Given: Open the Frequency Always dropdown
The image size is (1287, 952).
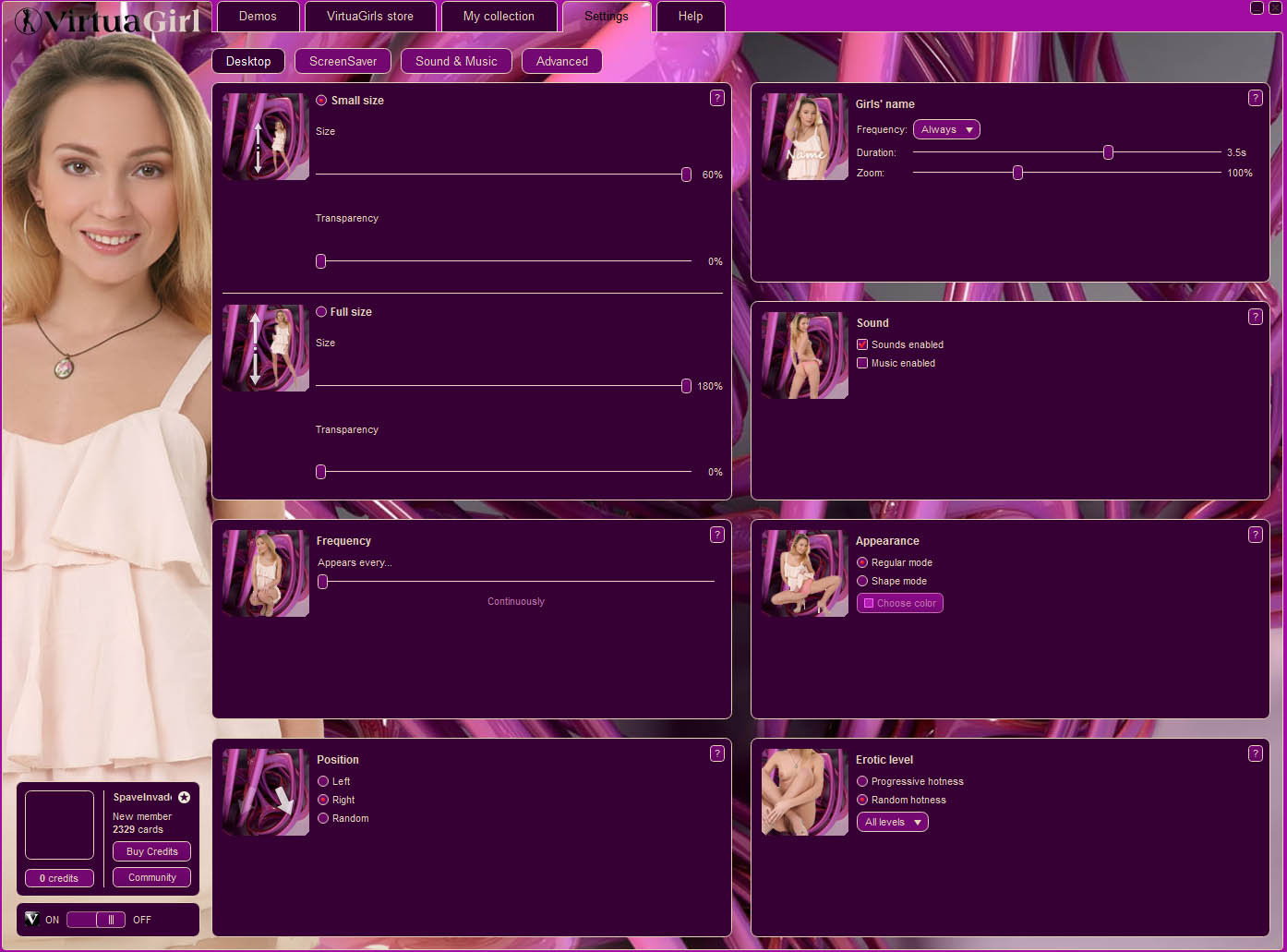Looking at the screenshot, I should [946, 129].
